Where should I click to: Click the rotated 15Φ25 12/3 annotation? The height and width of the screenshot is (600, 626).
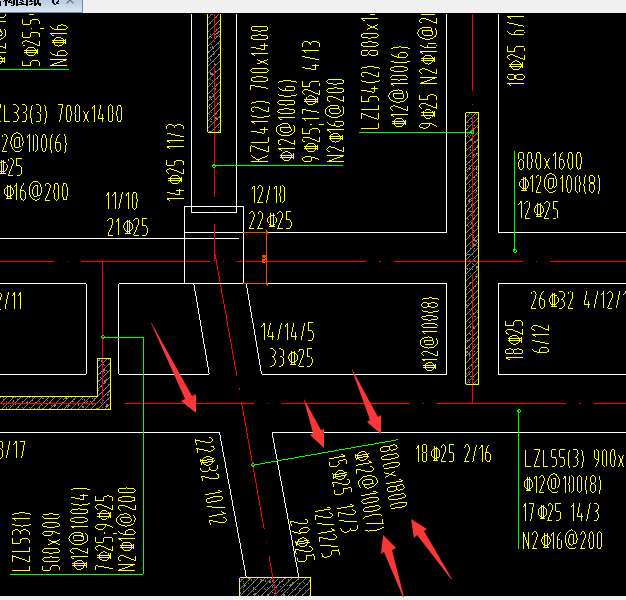click(x=343, y=495)
